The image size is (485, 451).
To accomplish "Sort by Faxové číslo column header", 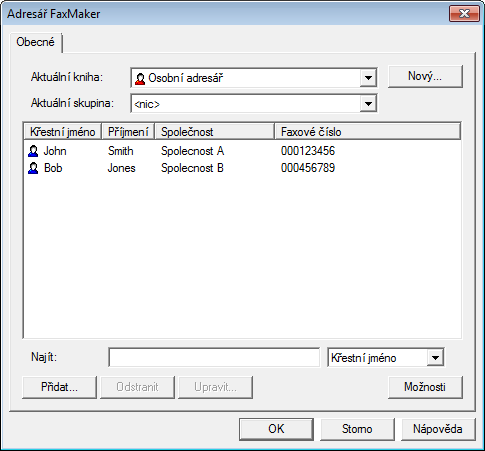I will click(x=368, y=132).
